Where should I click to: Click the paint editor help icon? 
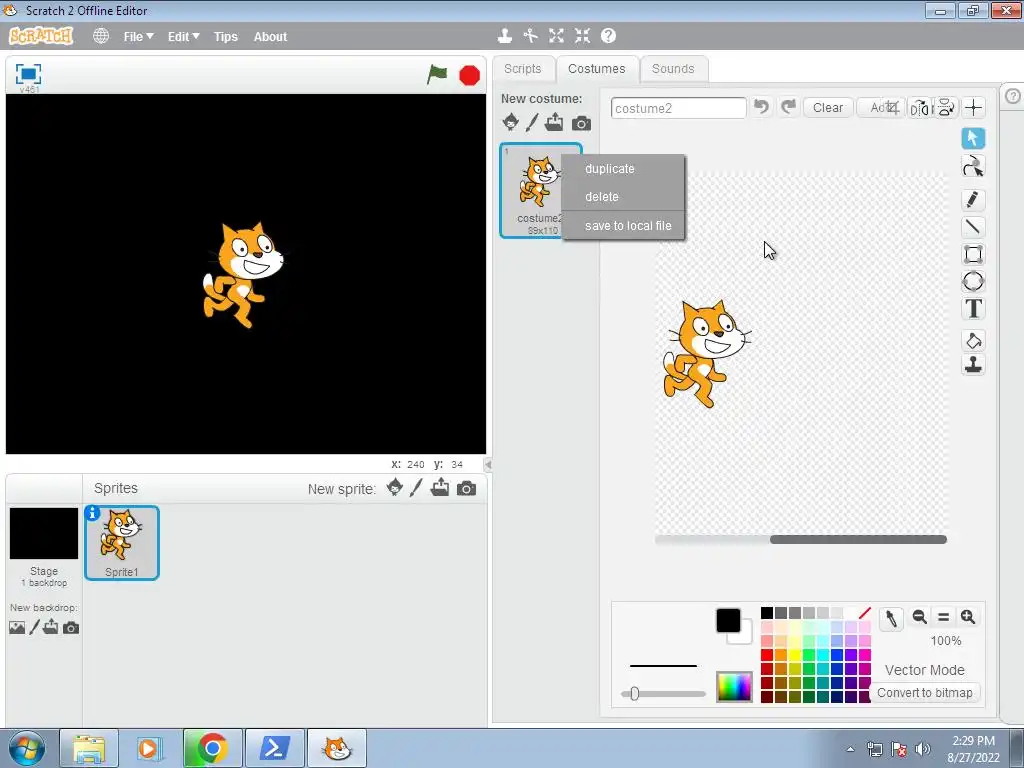pos(1013,96)
